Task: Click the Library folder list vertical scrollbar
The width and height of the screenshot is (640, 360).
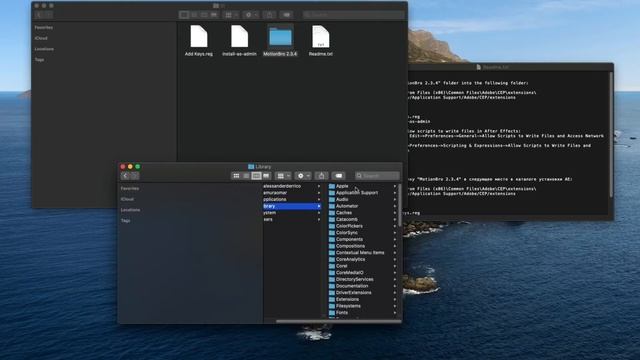Action: point(400,205)
